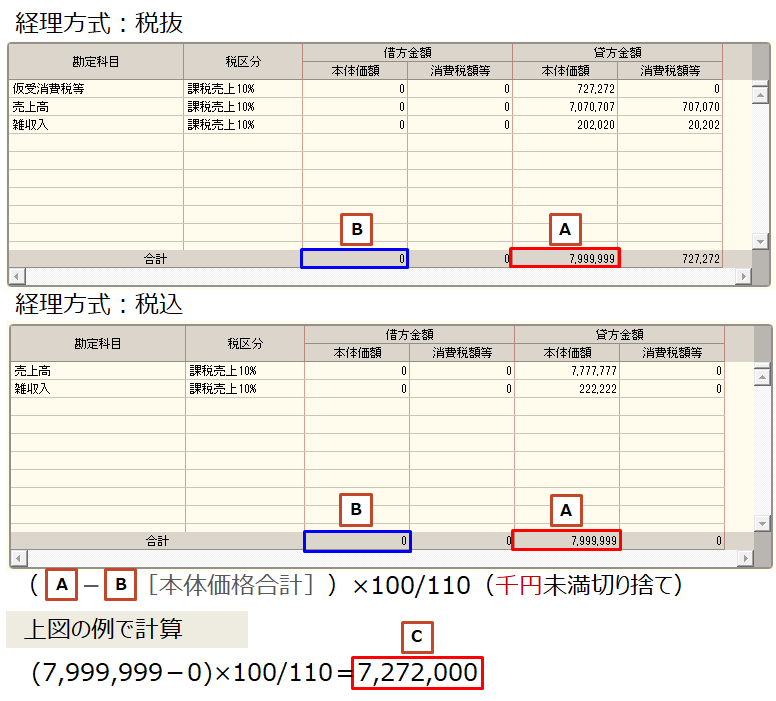Image resolution: width=776 pixels, height=701 pixels.
Task: Select the 仮受消費税等 row in the 税抜 table
Action: pos(95,89)
